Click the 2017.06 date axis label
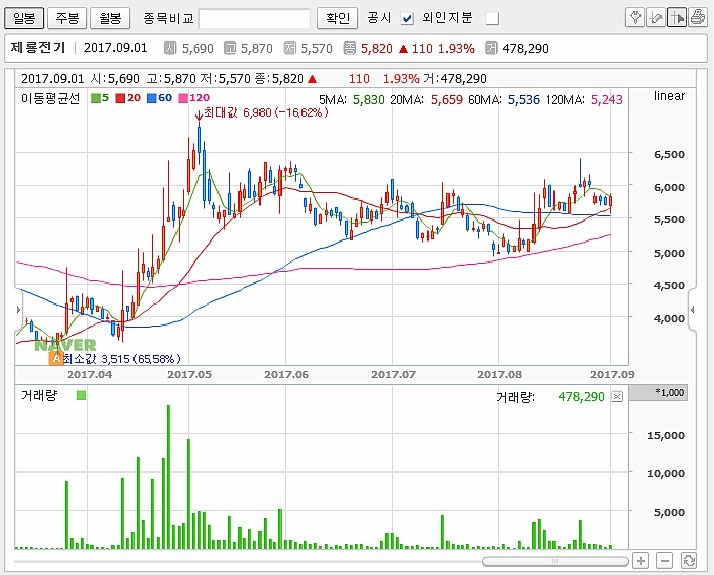This screenshot has height=575, width=714. coord(286,374)
